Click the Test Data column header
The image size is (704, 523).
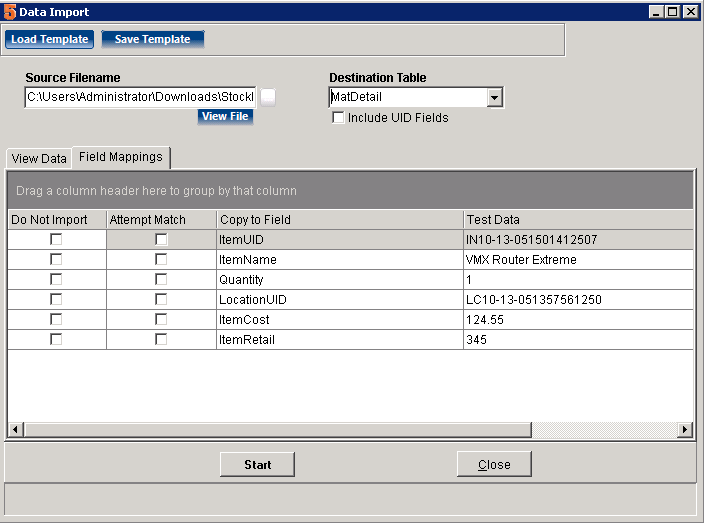pyautogui.click(x=578, y=220)
